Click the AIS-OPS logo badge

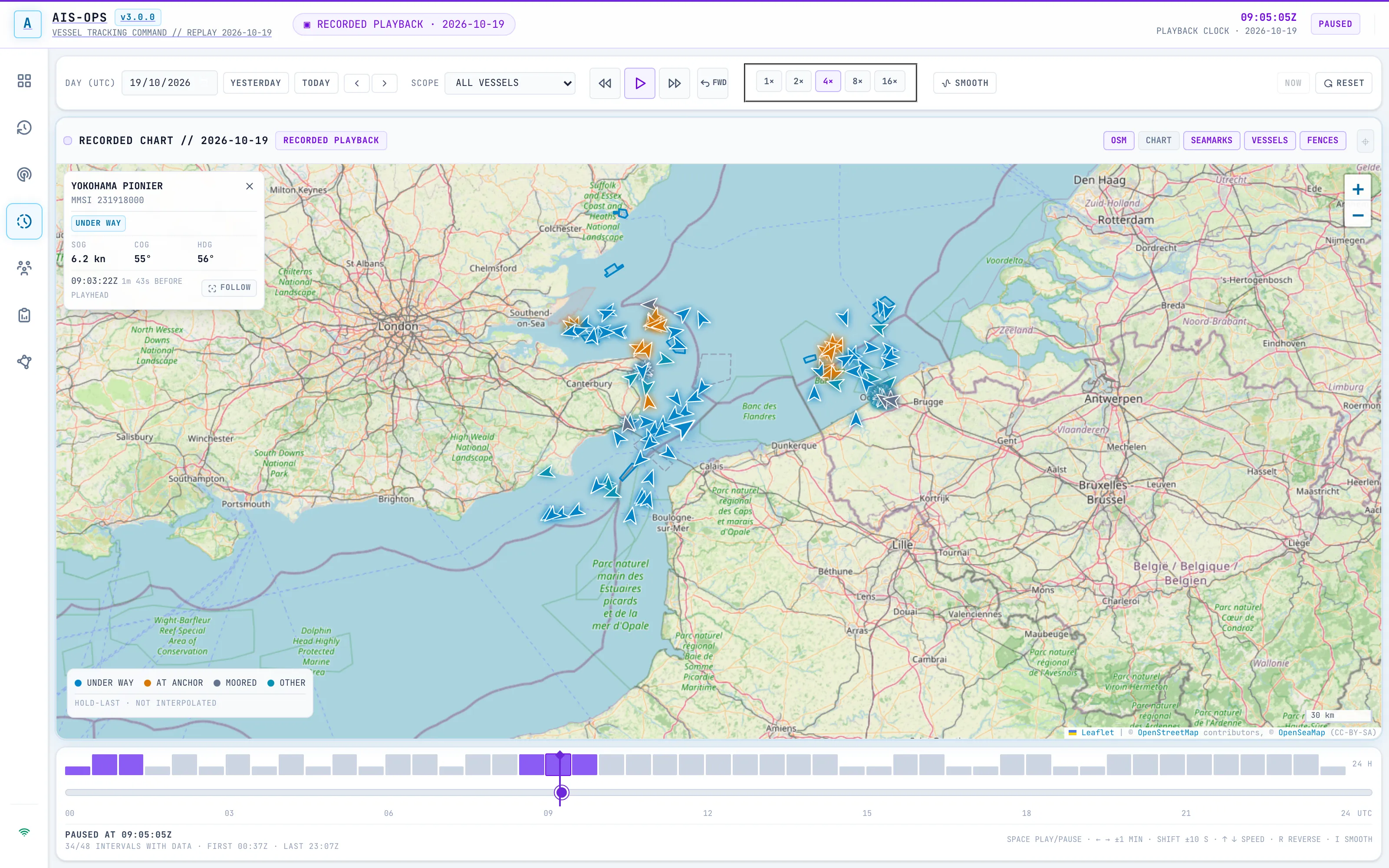(x=27, y=23)
